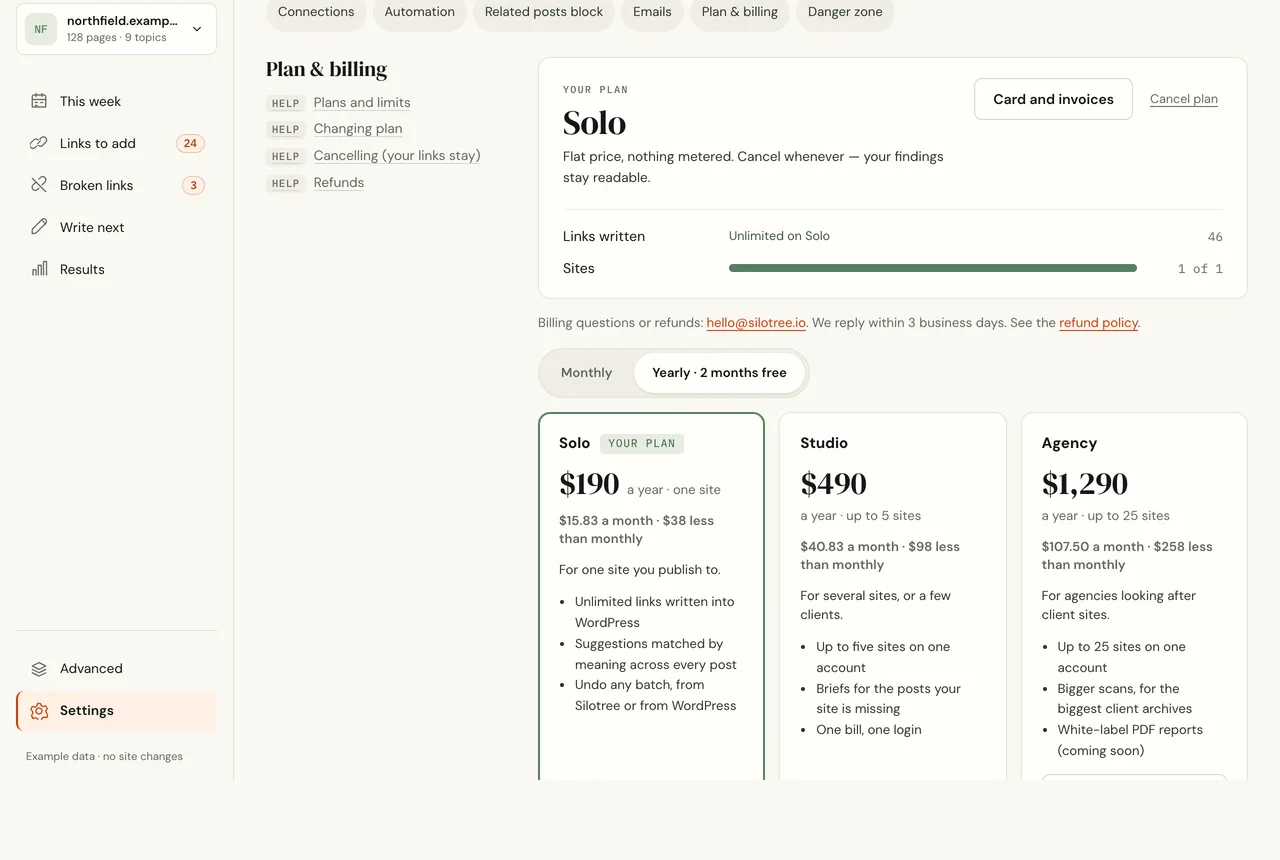Open Write next in the sidebar
The width and height of the screenshot is (1280, 860).
point(116,227)
